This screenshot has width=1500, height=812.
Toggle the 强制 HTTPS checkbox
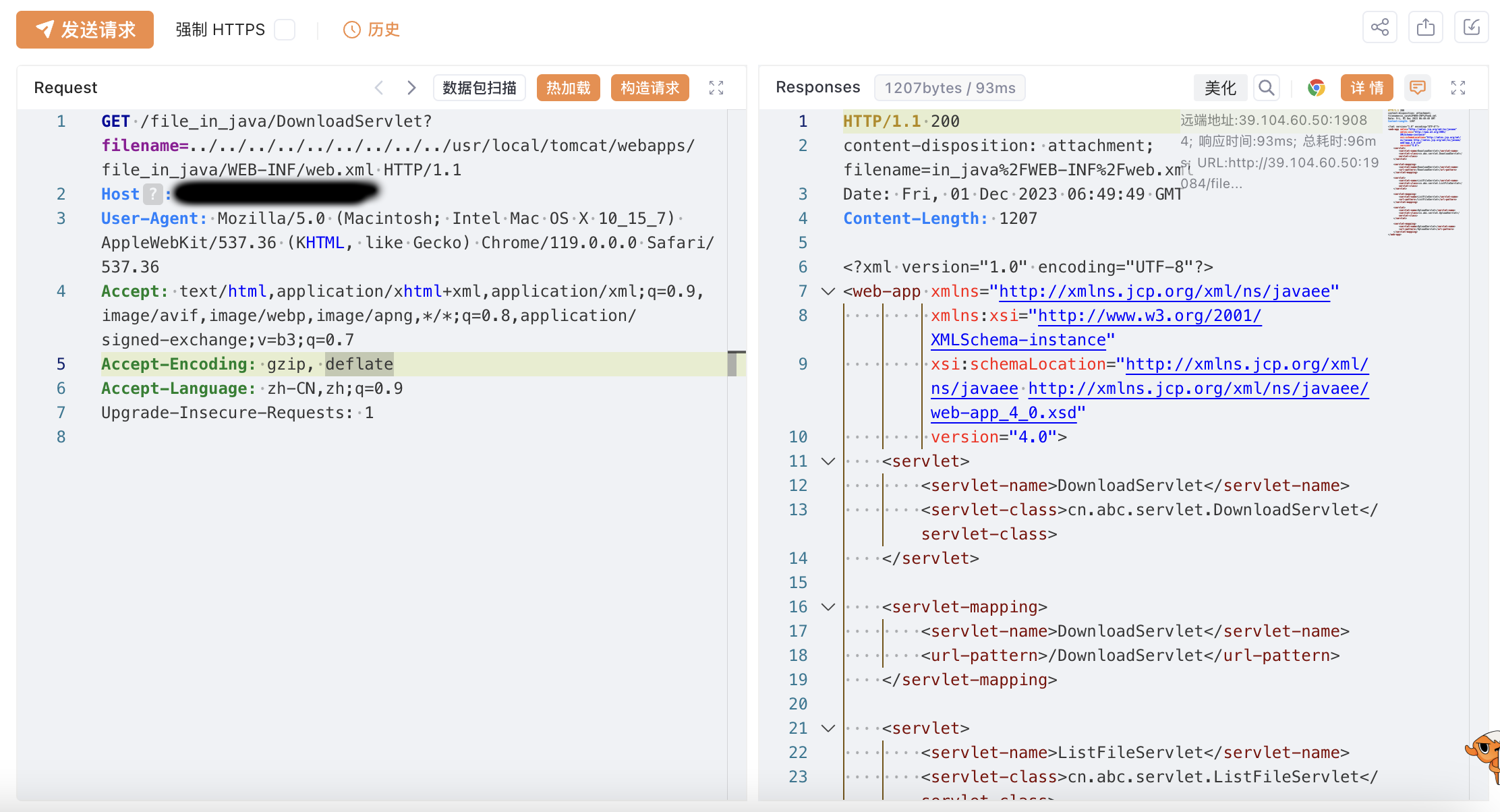pyautogui.click(x=285, y=30)
